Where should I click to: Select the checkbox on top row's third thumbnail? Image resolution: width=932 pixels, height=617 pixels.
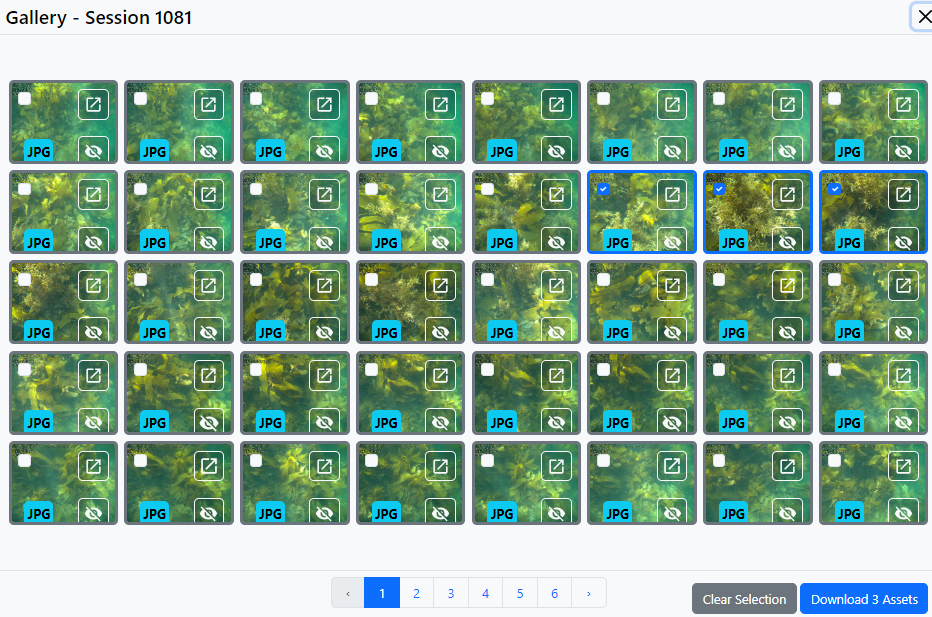256,99
